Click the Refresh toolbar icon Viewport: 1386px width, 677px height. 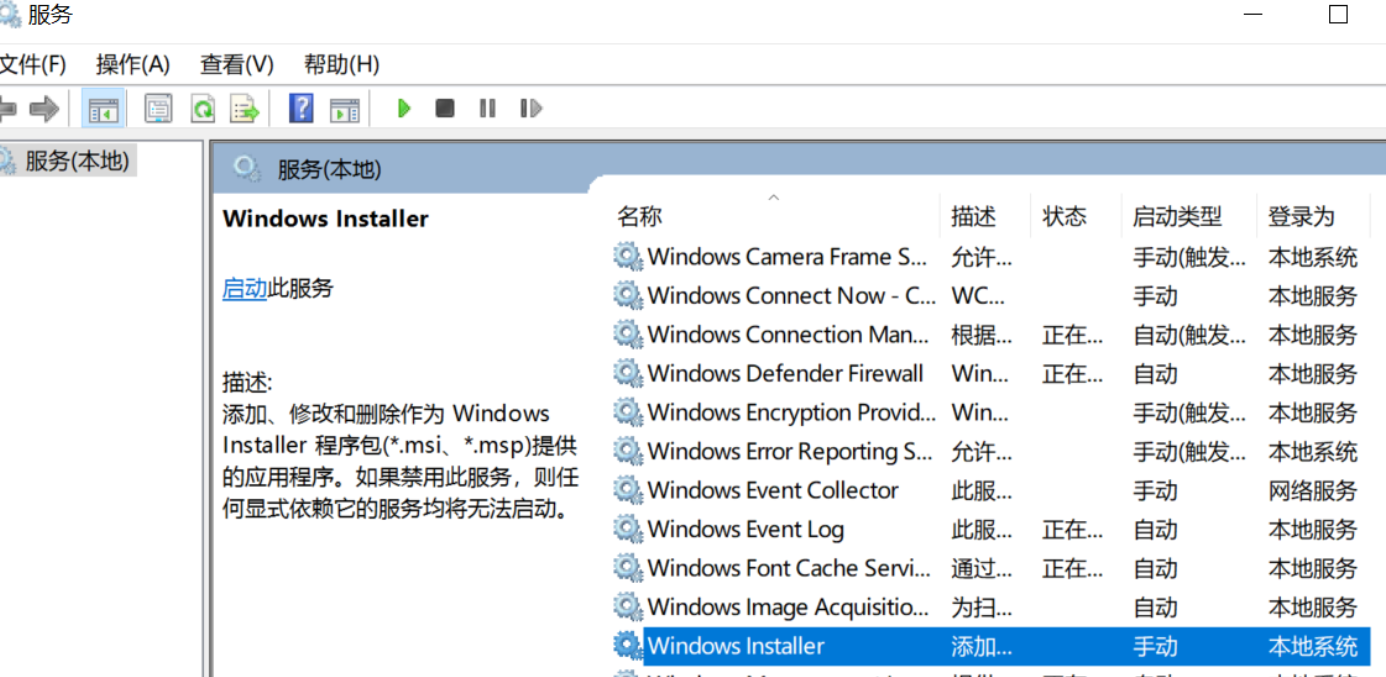203,108
